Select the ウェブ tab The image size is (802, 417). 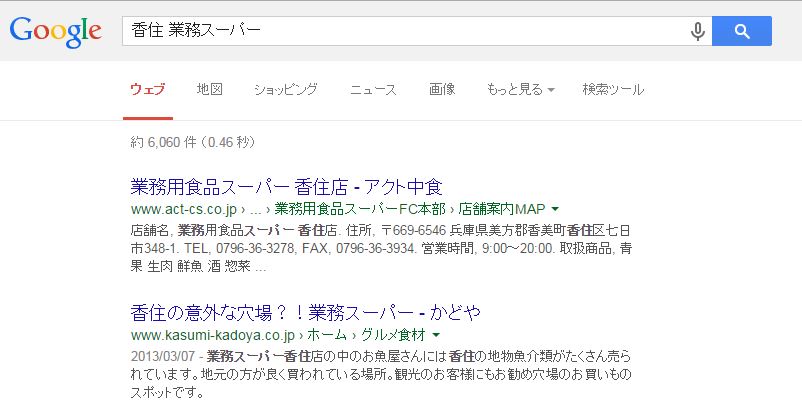(x=147, y=90)
